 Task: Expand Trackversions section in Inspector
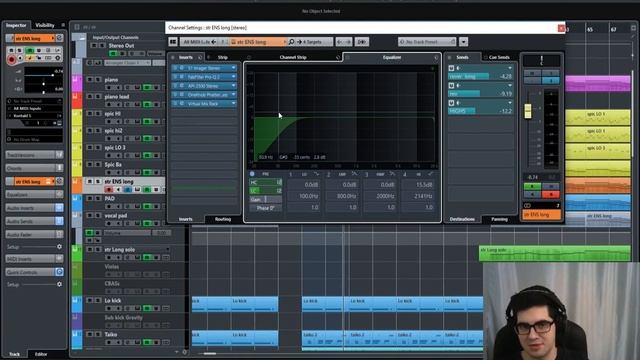click(34, 155)
